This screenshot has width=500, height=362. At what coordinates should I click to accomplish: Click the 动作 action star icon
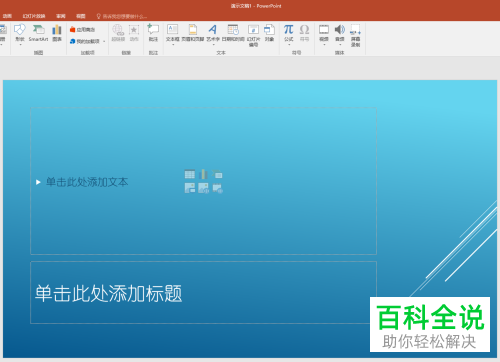134,33
